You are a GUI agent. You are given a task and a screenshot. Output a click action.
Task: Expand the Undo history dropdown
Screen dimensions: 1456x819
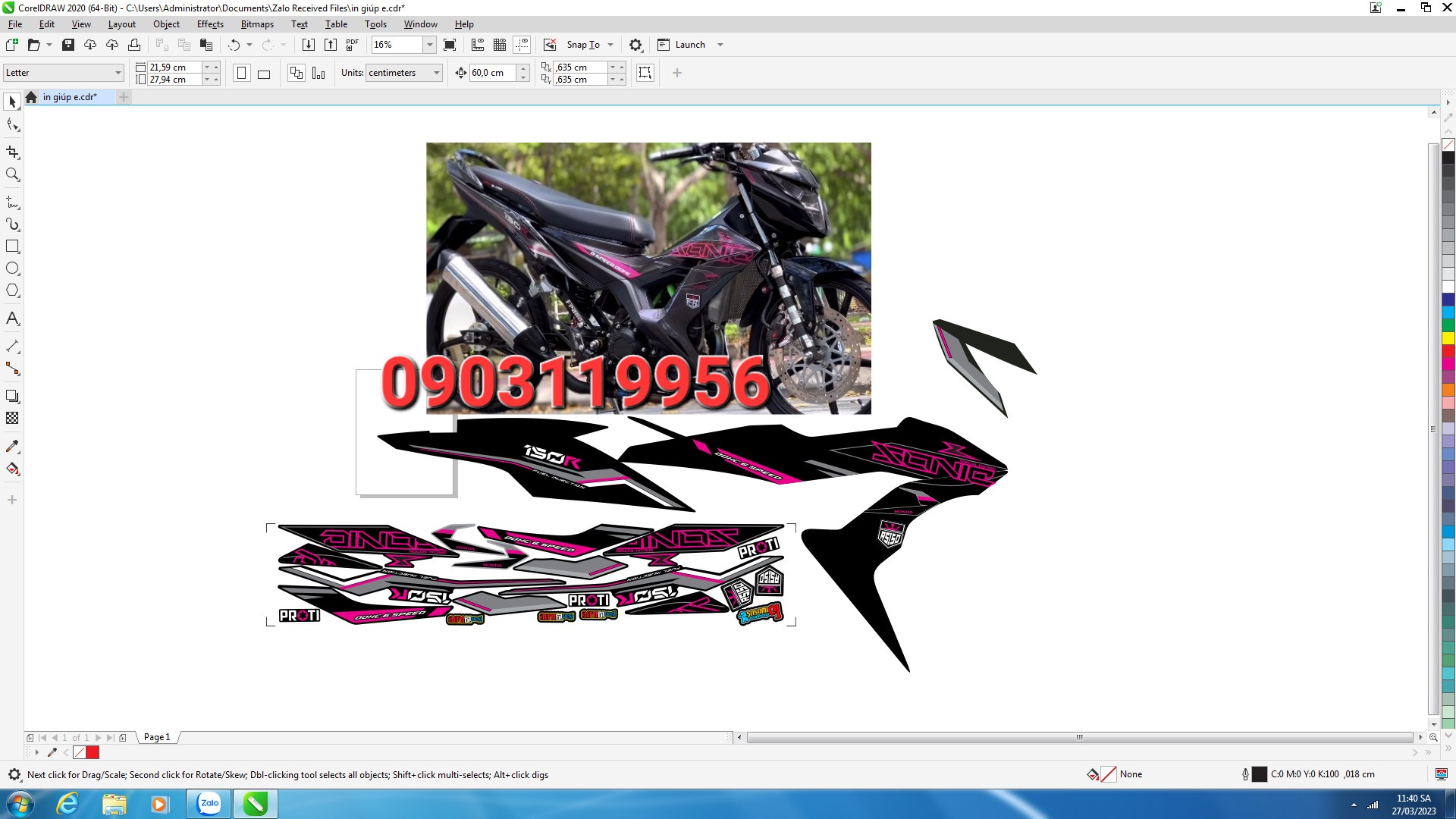249,45
